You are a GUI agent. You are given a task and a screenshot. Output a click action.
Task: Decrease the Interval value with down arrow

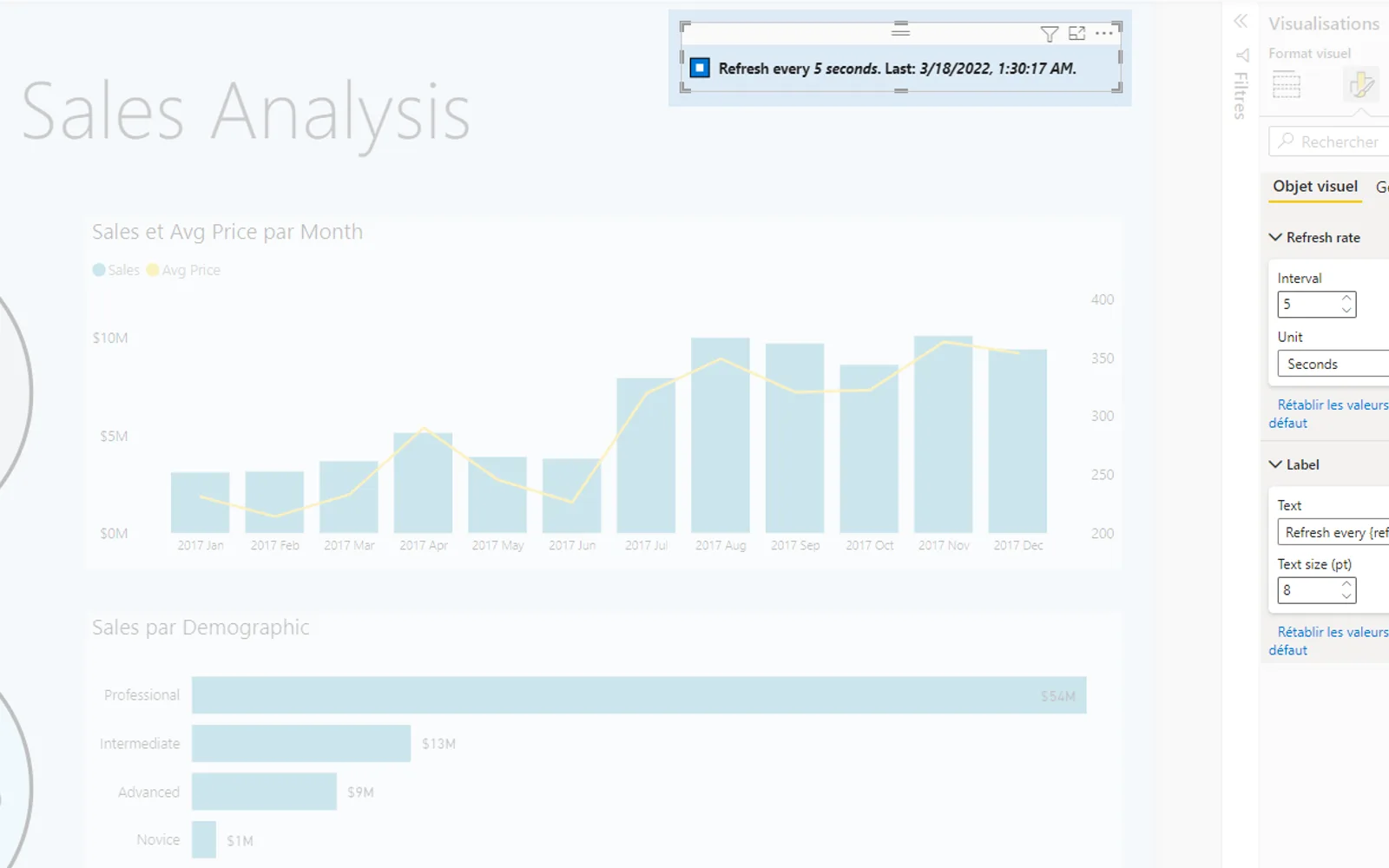[x=1346, y=310]
